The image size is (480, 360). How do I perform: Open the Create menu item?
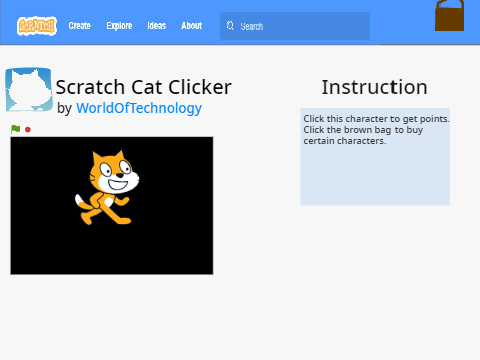(x=79, y=26)
